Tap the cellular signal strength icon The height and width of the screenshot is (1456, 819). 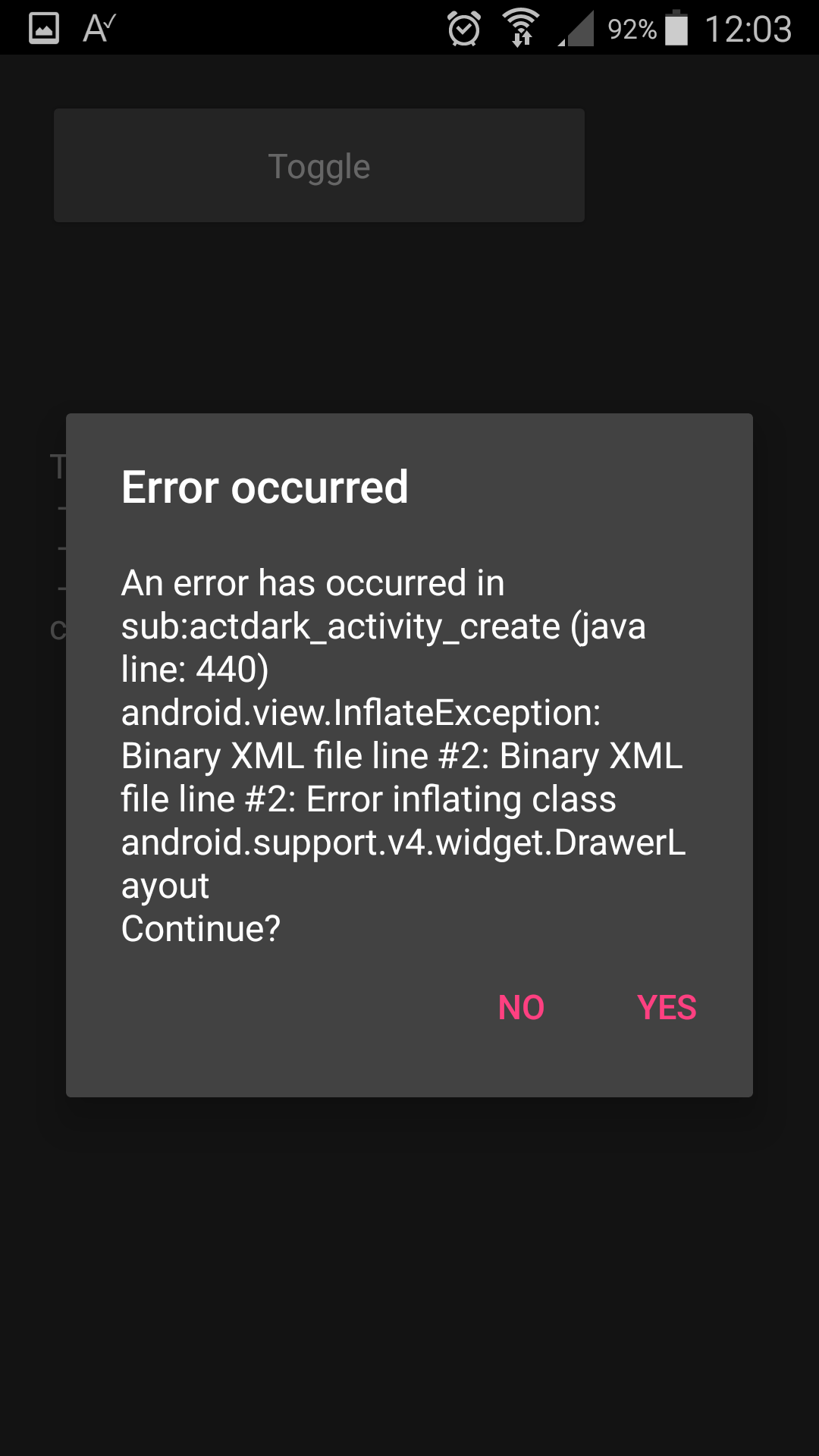click(x=576, y=29)
